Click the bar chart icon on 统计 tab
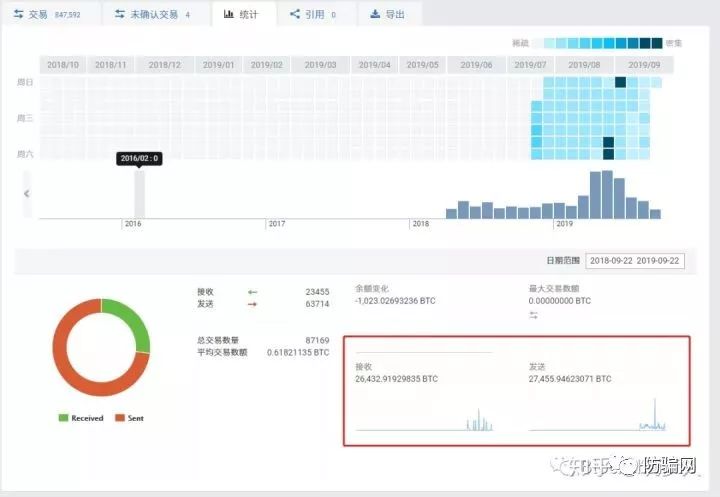 click(x=229, y=14)
